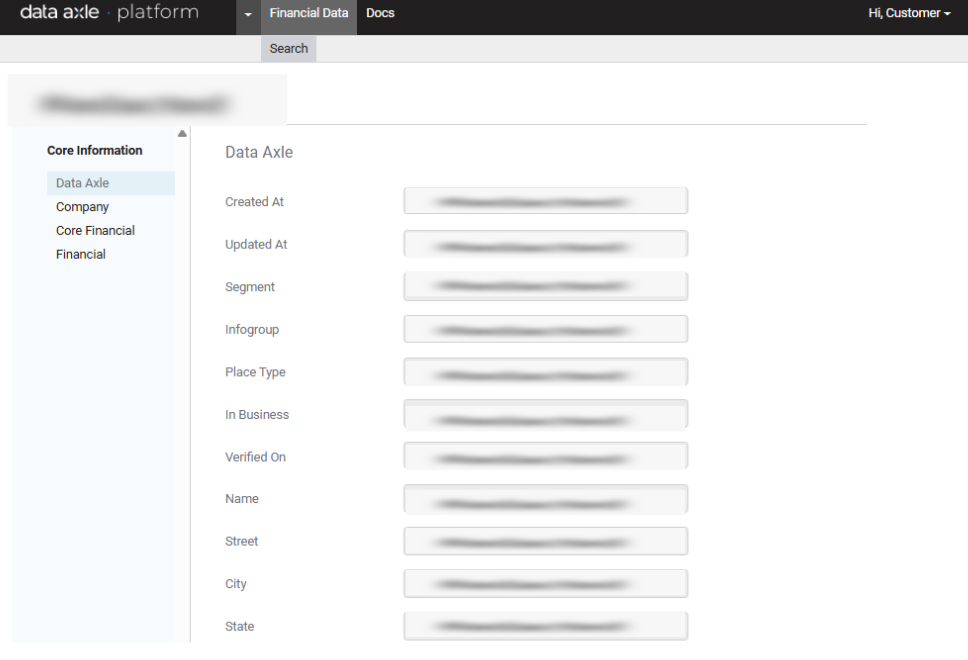Image resolution: width=968 pixels, height=660 pixels.
Task: Expand the Hi, Customer account menu
Action: (x=908, y=14)
